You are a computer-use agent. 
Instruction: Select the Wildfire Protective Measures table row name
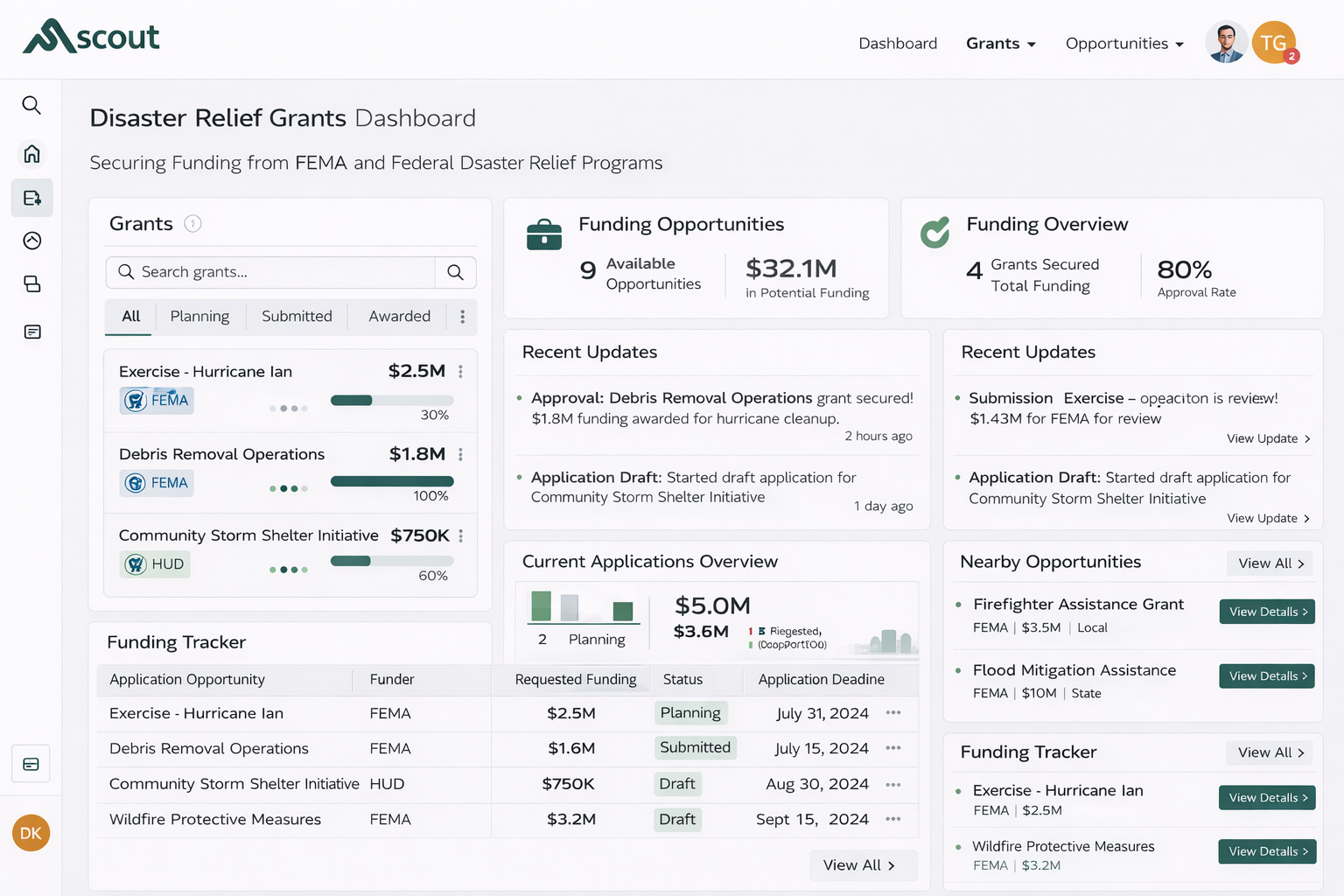point(215,819)
